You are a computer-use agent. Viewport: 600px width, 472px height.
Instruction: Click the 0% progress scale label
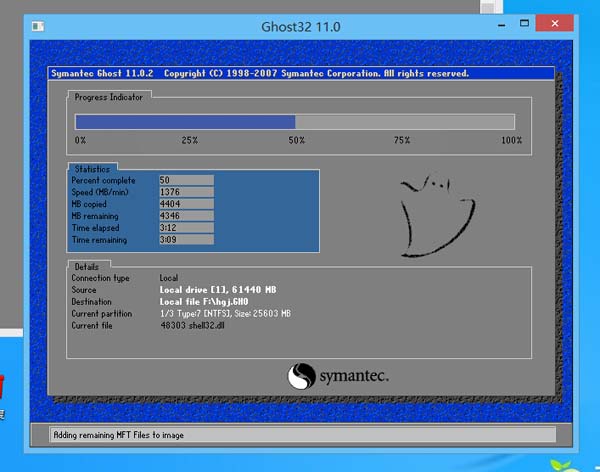coord(80,140)
